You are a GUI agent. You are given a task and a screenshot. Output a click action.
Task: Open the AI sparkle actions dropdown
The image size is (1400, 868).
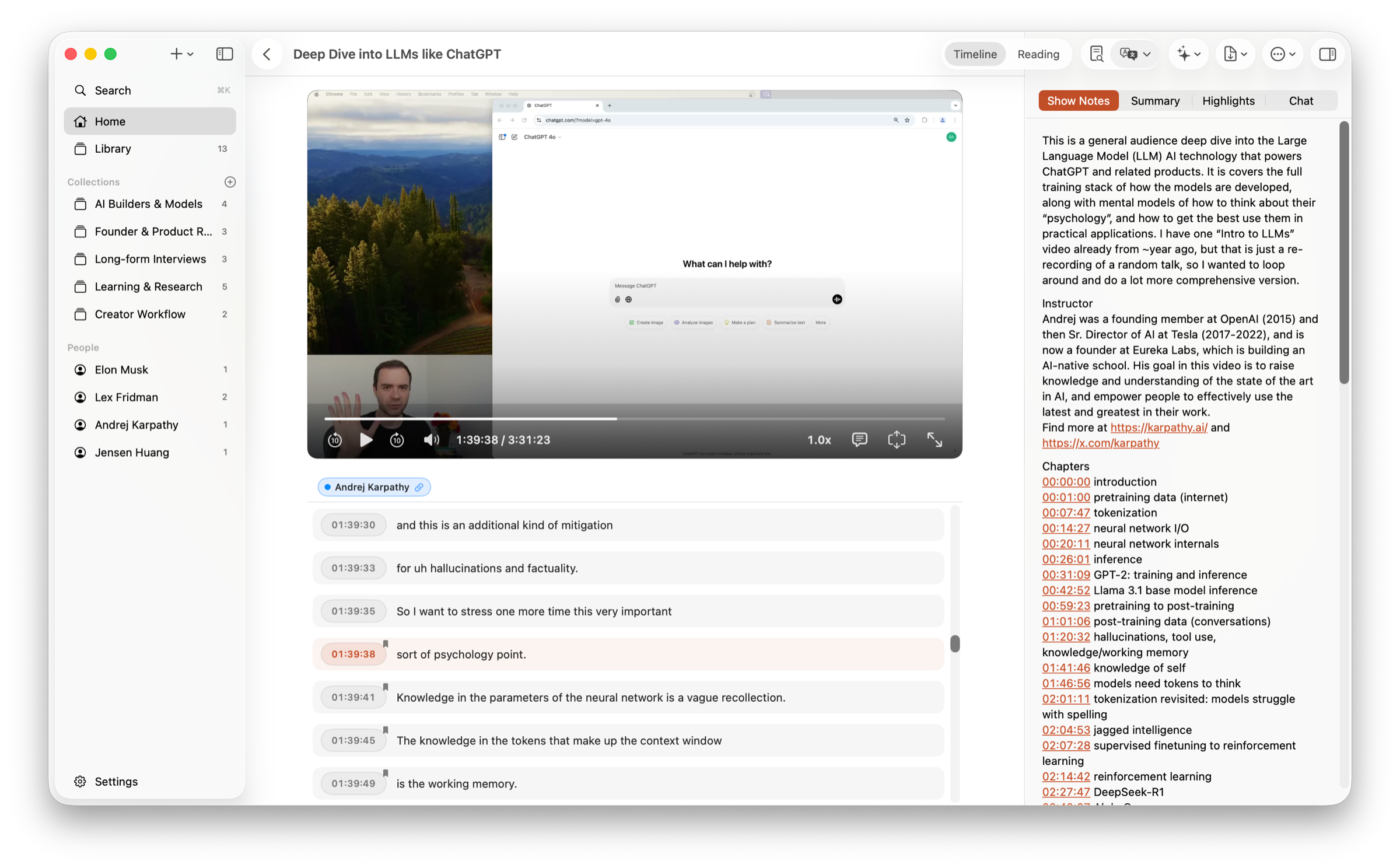pos(1188,54)
